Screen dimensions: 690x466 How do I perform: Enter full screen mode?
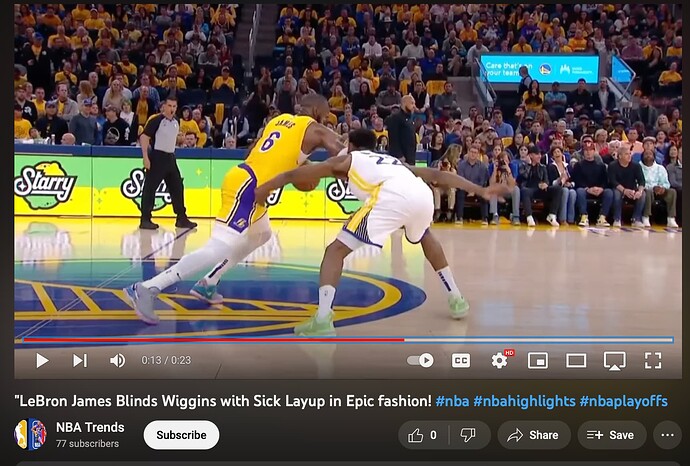point(653,360)
